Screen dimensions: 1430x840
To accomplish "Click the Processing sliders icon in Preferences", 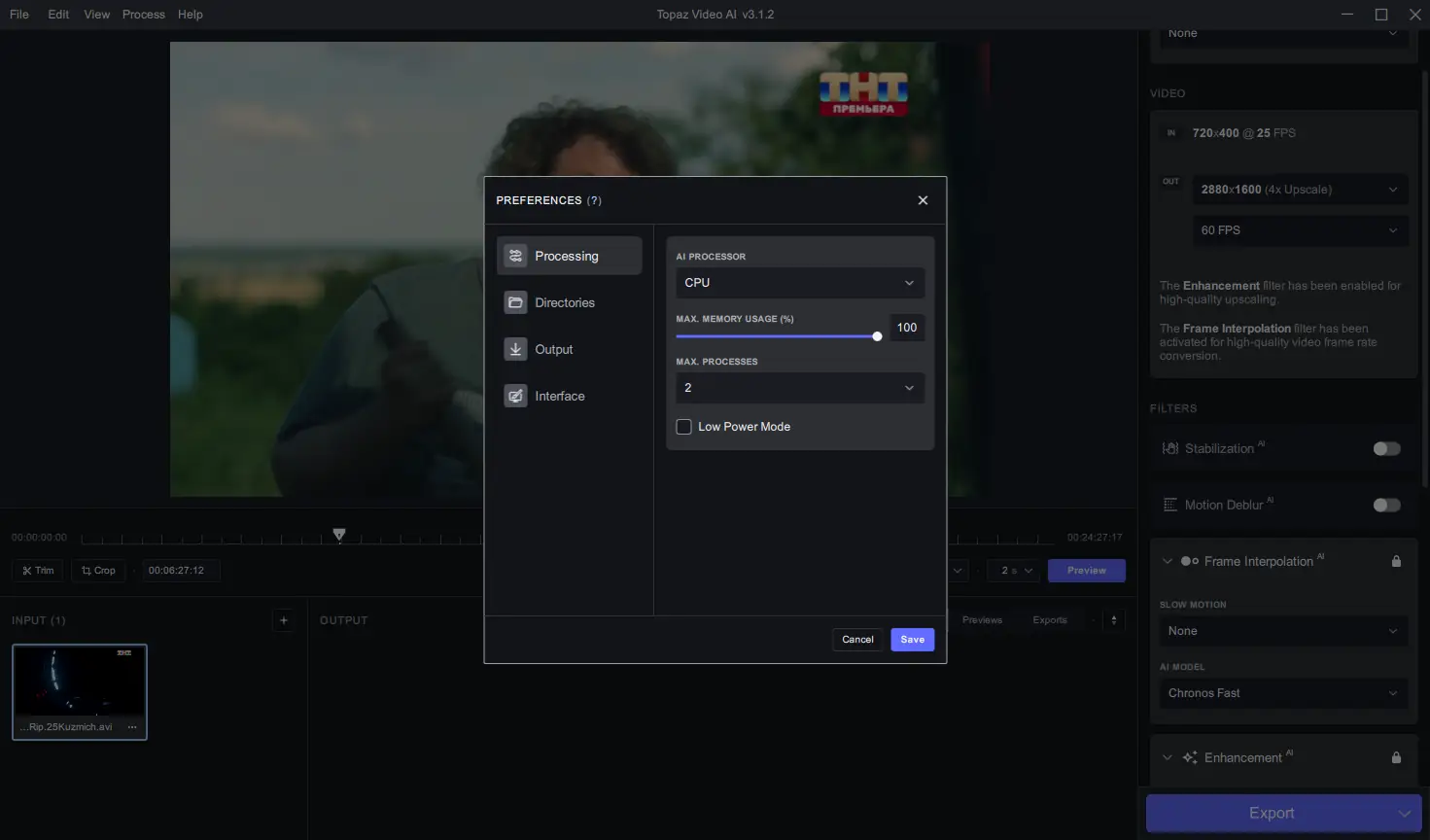I will [515, 256].
